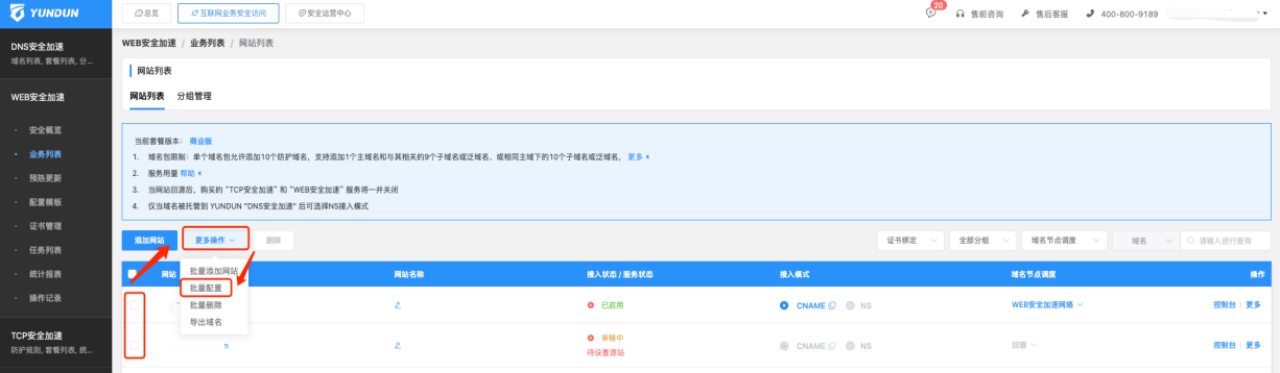The image size is (1280, 373).
Task: Switch to the 分组管理 tab
Action: [x=194, y=96]
